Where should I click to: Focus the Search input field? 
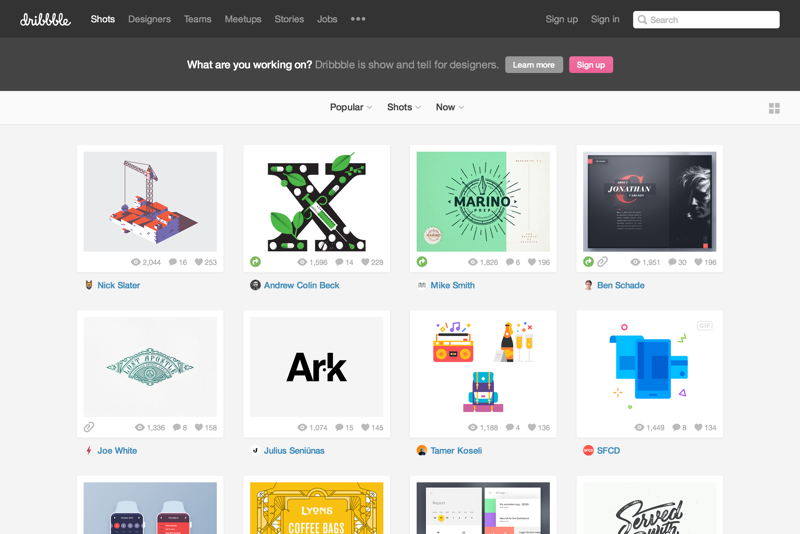click(706, 19)
